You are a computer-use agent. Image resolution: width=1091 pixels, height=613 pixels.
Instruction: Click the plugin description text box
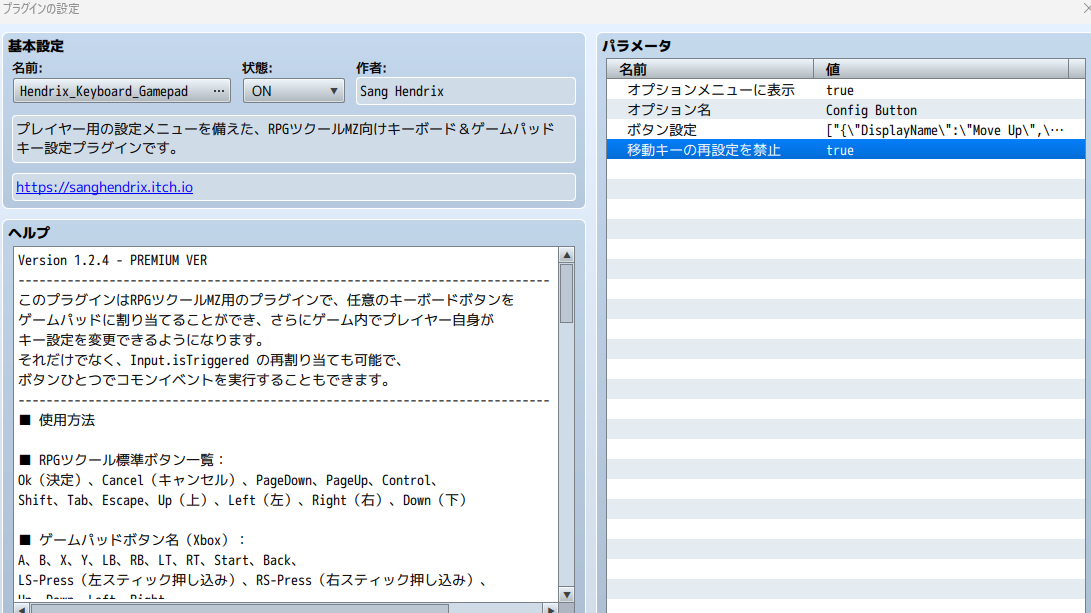[294, 139]
